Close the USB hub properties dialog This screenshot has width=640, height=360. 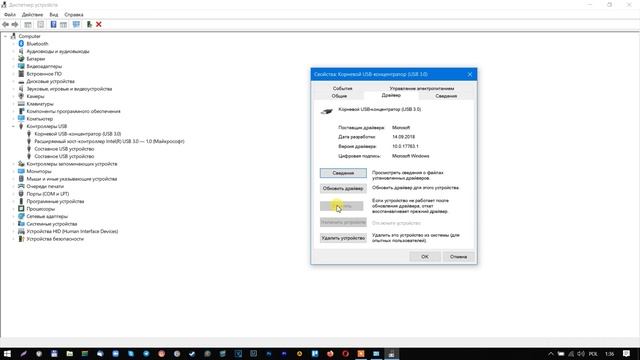pos(470,74)
